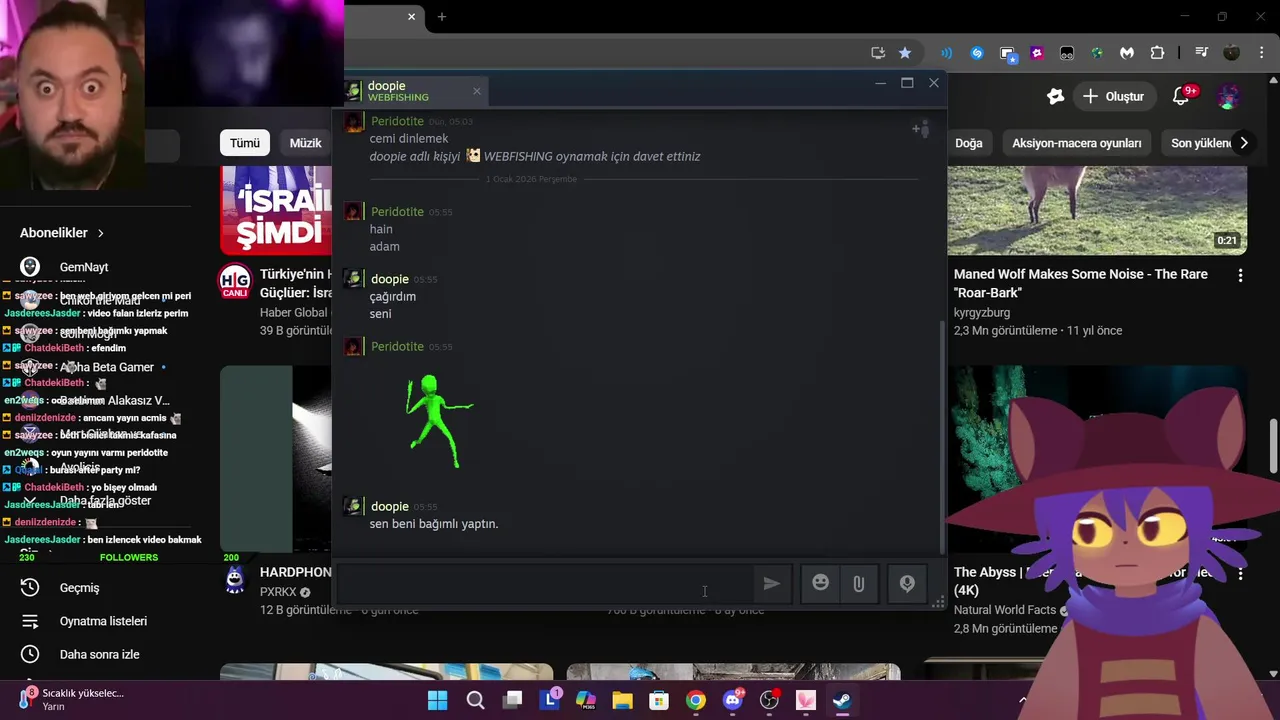Screen dimensions: 1280x720
Task: Expand the Abonelikler section arrow
Action: [x=101, y=233]
